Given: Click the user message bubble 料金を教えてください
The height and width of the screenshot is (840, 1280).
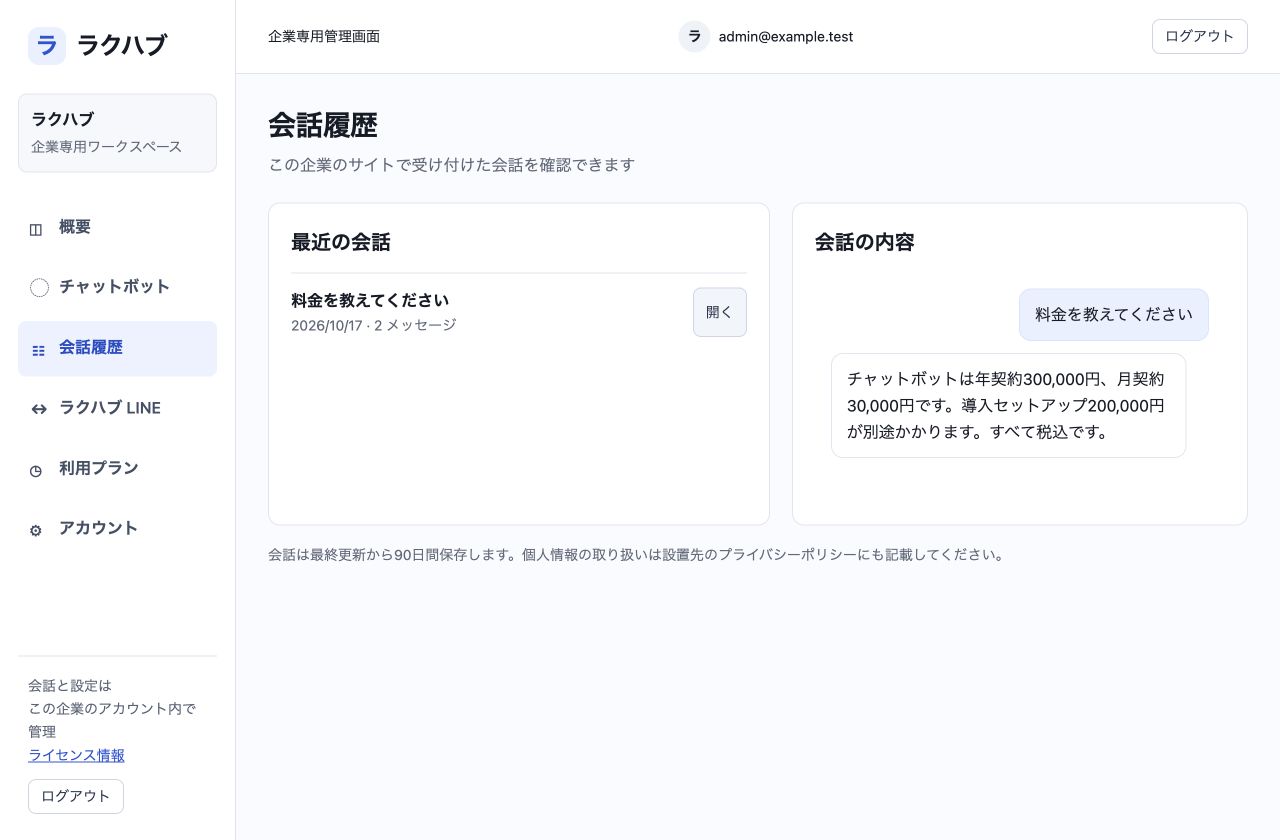Looking at the screenshot, I should coord(1114,314).
